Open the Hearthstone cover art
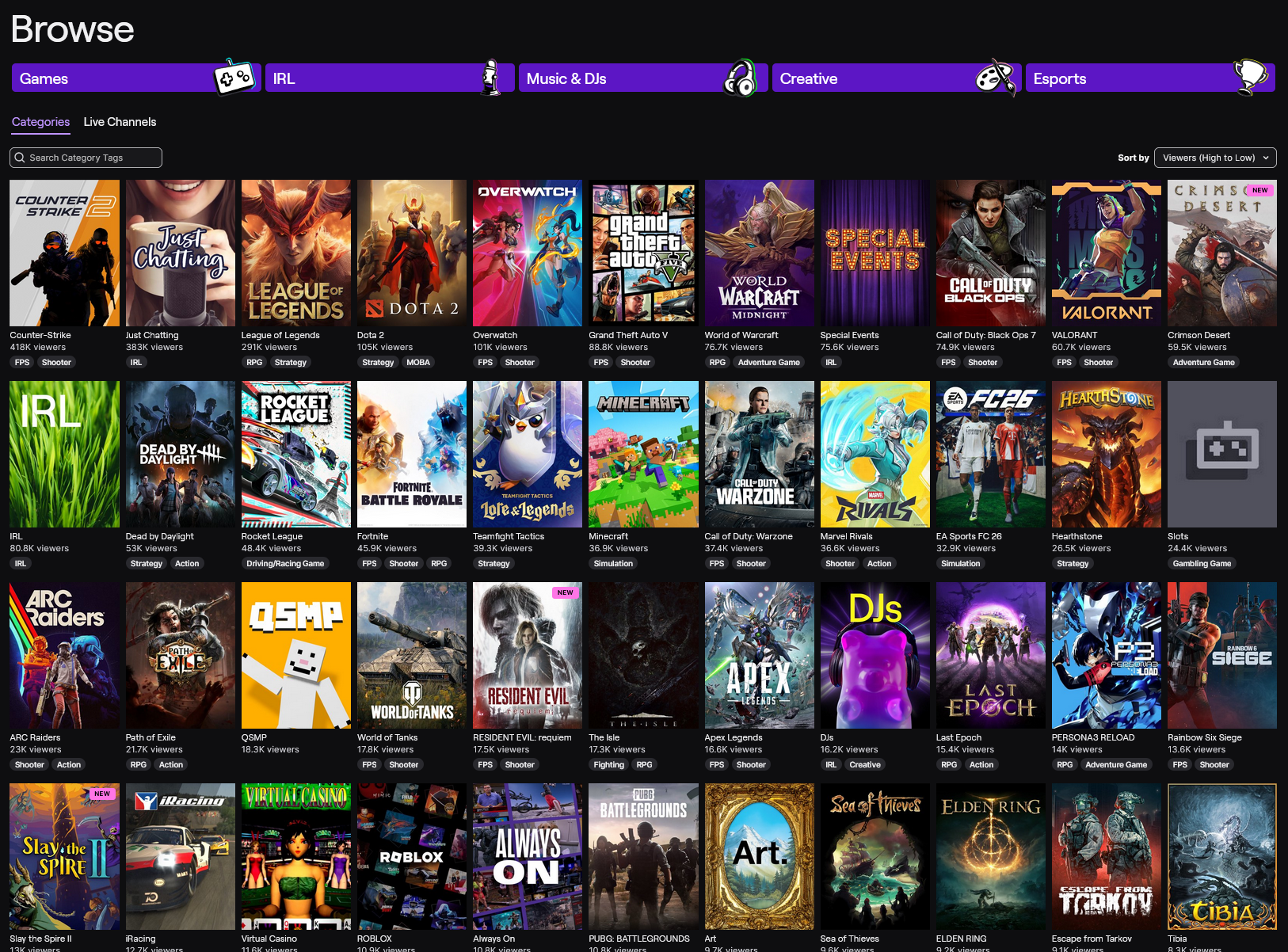1288x952 pixels. (x=1107, y=454)
